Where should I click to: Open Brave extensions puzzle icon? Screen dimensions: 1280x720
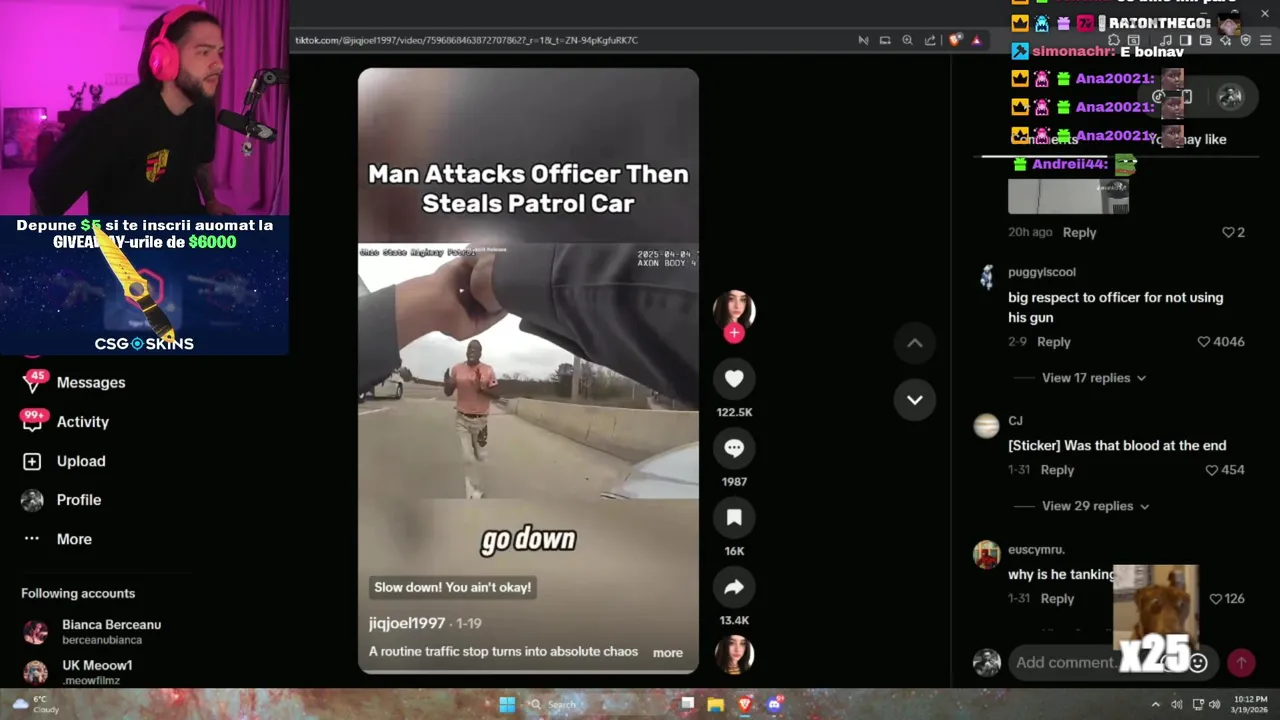(1113, 40)
